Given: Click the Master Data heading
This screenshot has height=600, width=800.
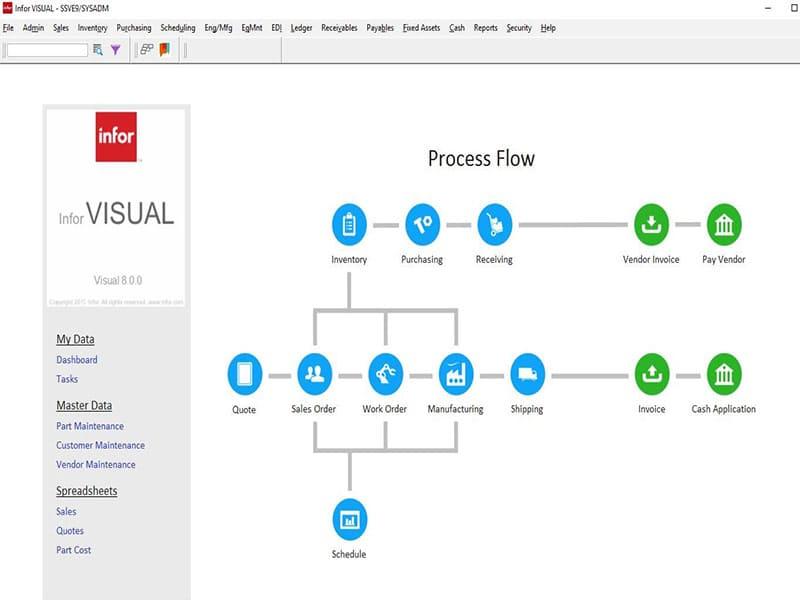Looking at the screenshot, I should click(84, 406).
